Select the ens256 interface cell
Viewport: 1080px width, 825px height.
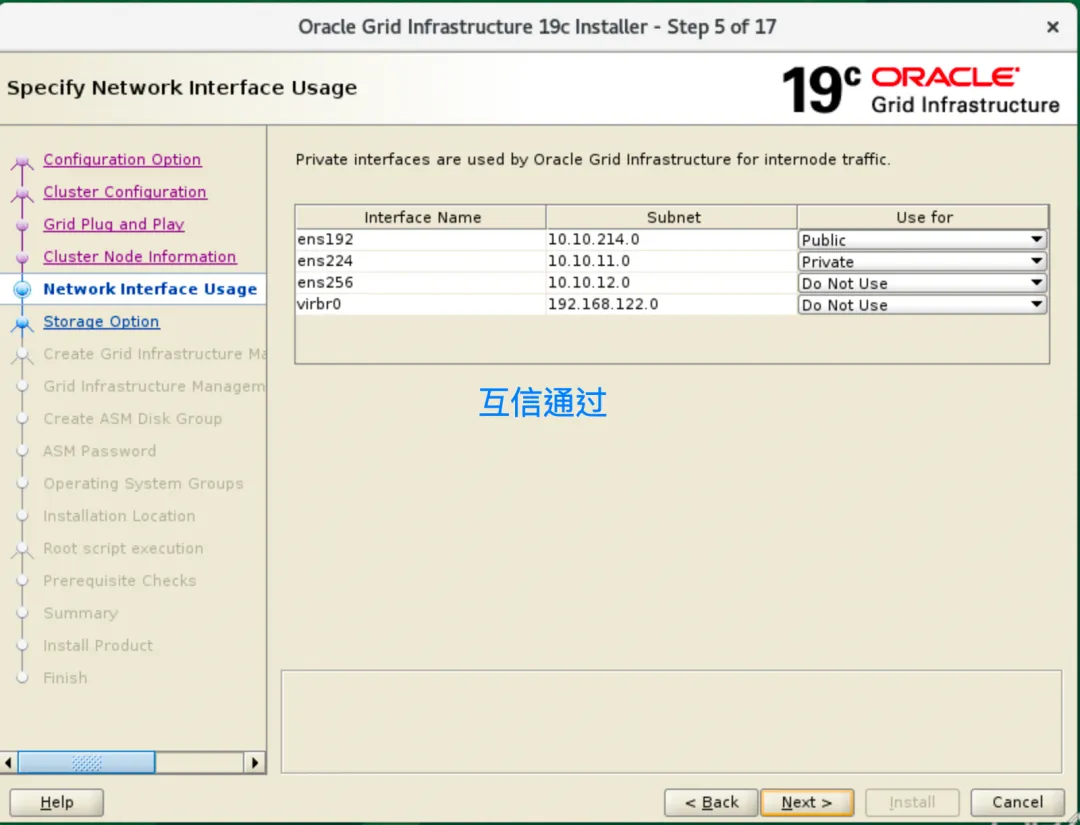[x=421, y=282]
